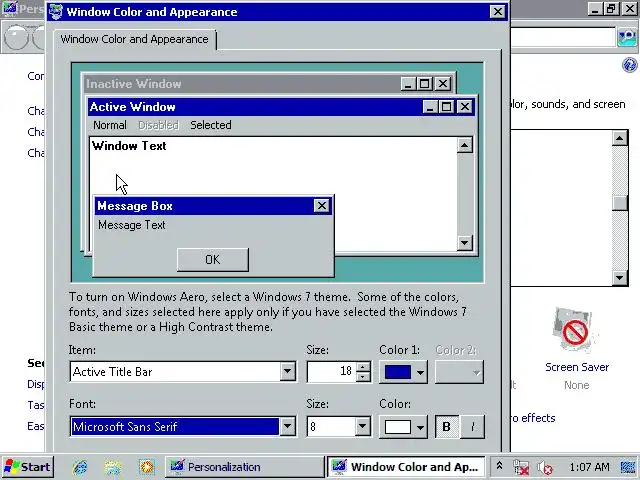The image size is (640, 480).
Task: Open the disabled Color 2 picker
Action: [x=460, y=372]
